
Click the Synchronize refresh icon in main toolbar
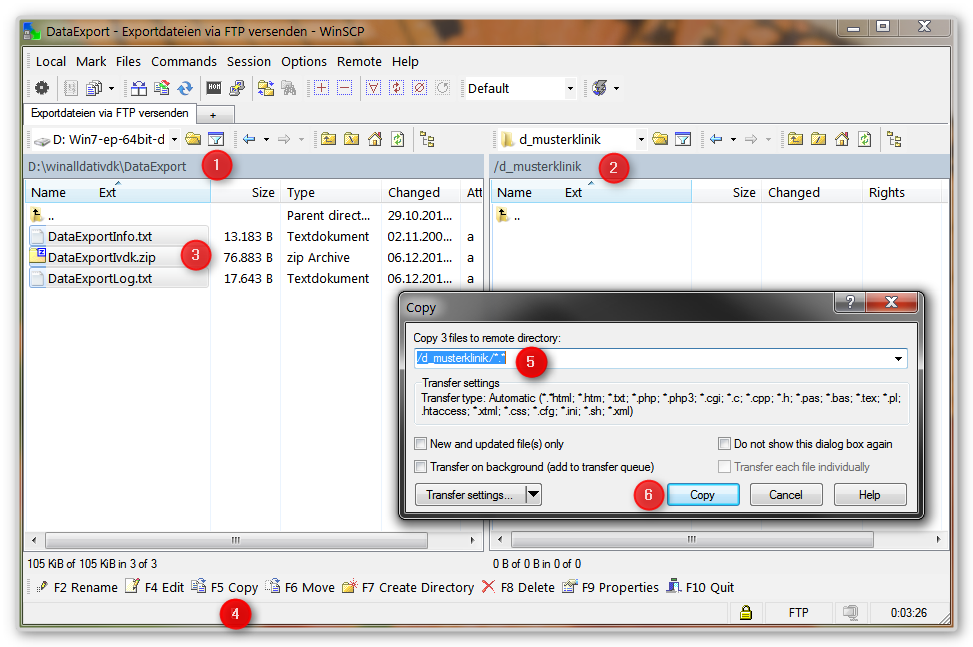(x=185, y=88)
